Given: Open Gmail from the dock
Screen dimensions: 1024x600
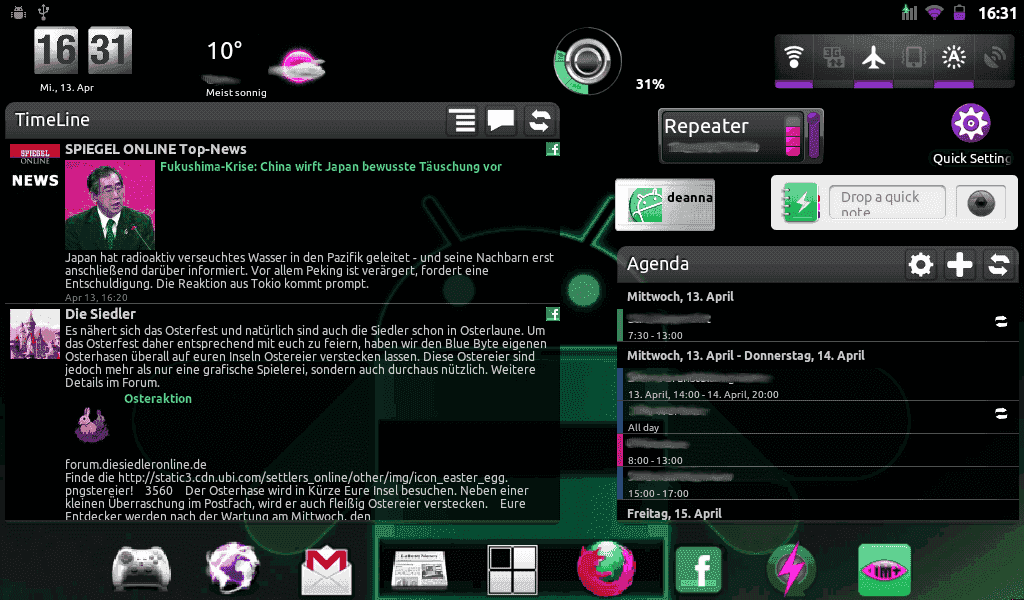Looking at the screenshot, I should 327,571.
